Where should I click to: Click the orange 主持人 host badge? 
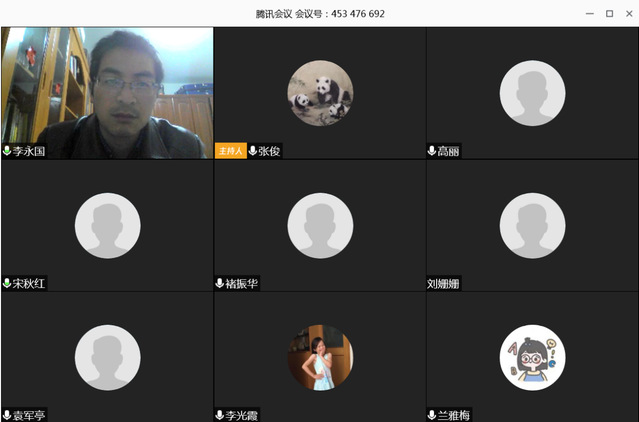(230, 151)
